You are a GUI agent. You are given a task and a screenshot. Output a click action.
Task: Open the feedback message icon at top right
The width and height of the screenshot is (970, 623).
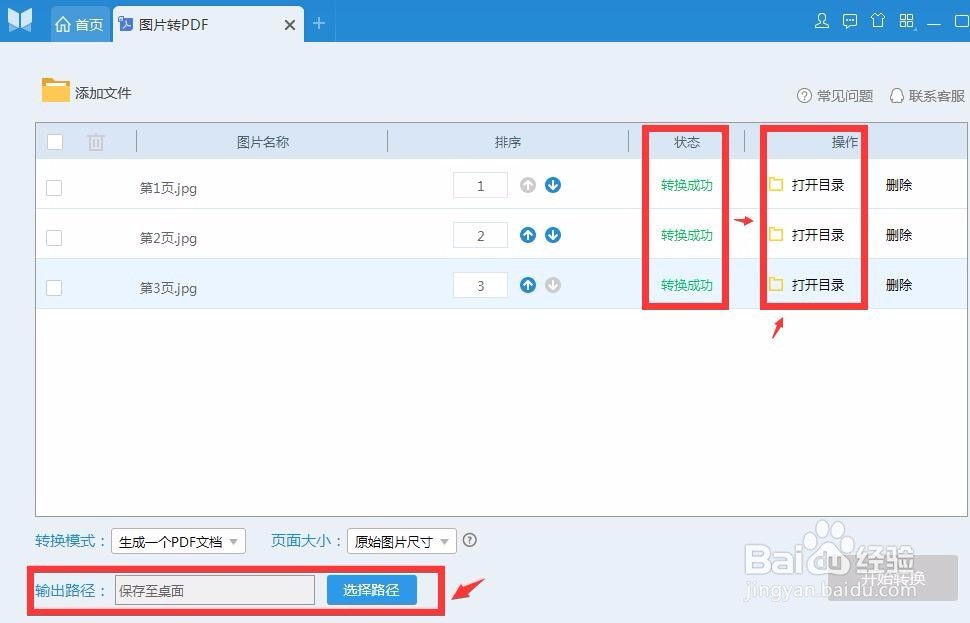tap(849, 20)
